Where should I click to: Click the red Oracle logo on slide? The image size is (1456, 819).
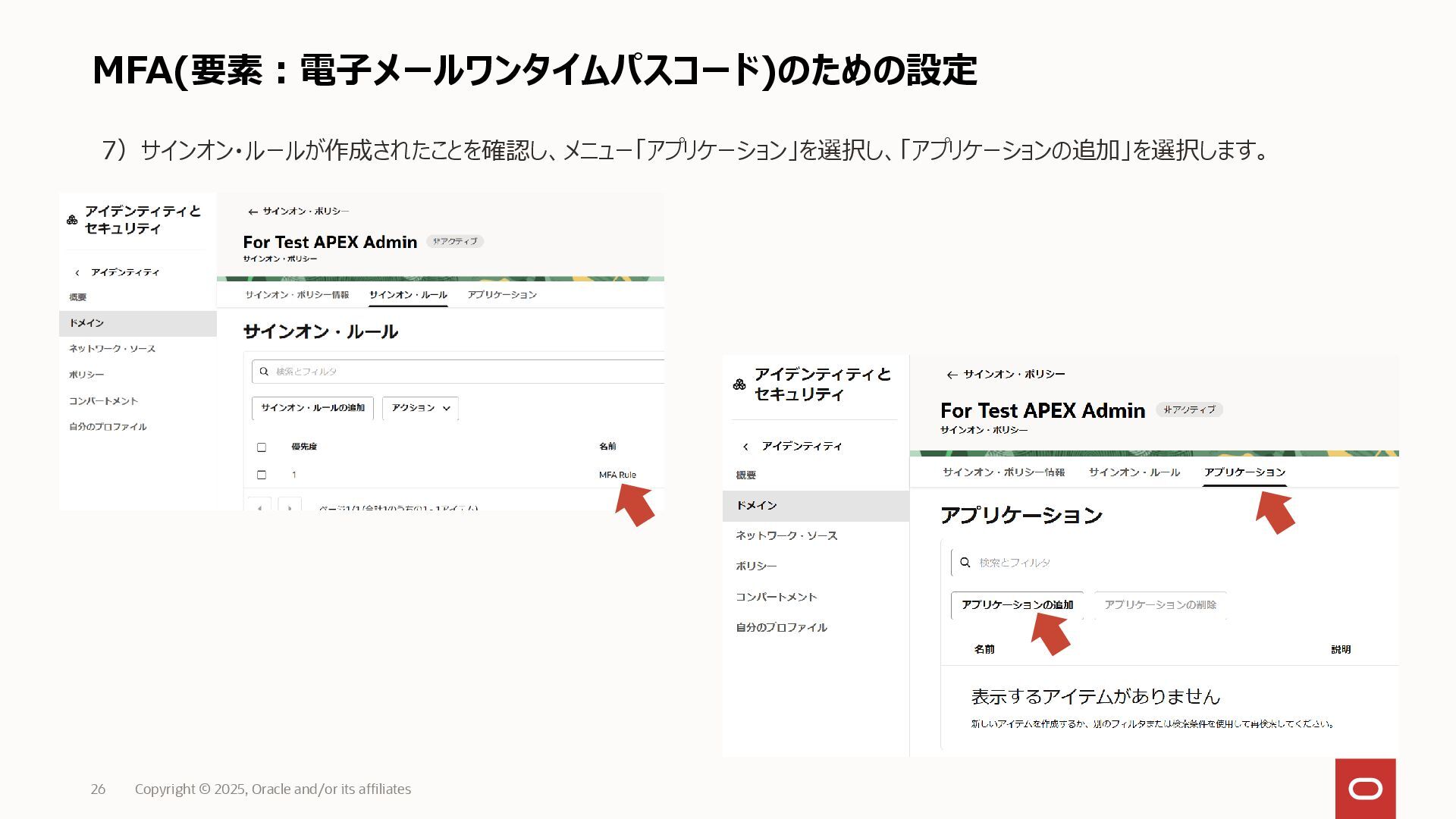tap(1366, 789)
